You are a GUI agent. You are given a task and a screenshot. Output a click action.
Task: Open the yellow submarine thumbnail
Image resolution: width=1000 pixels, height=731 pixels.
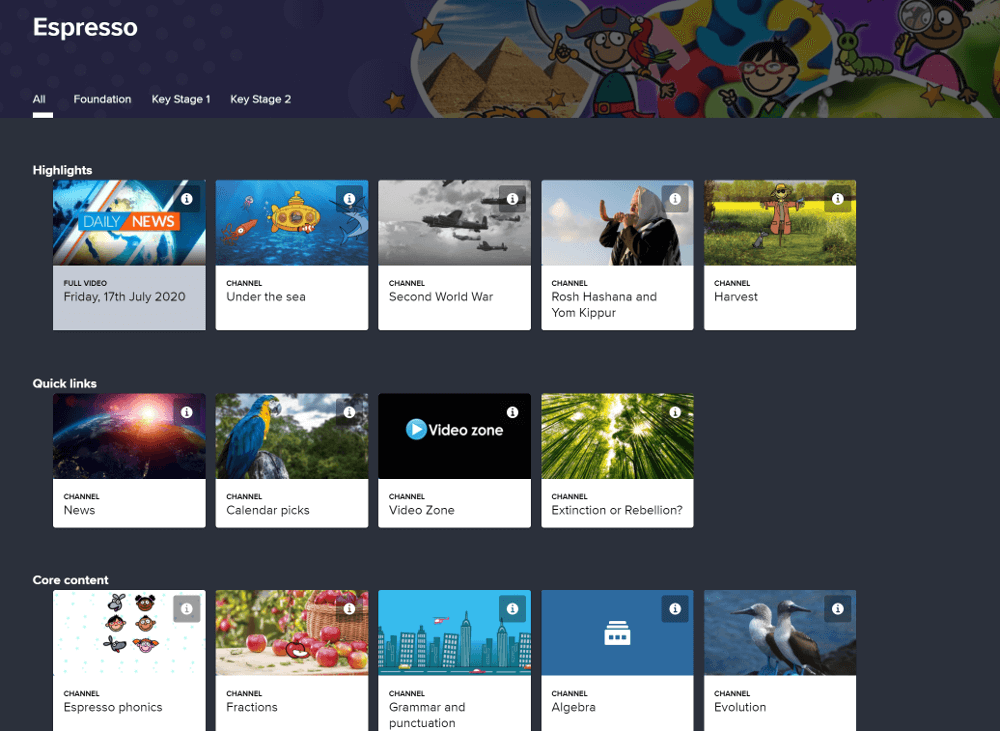point(292,223)
